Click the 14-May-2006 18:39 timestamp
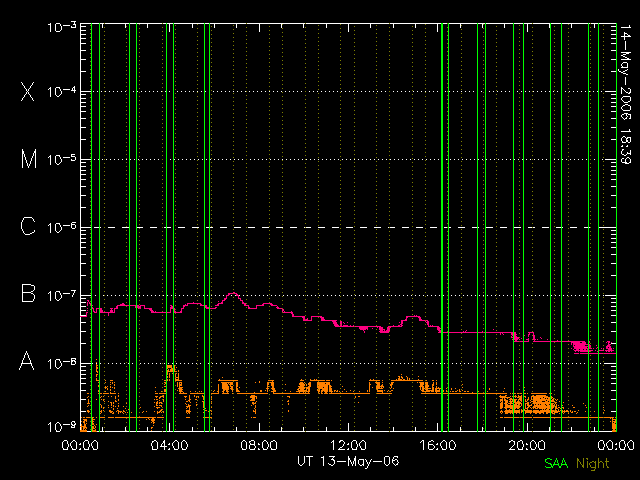640x480 pixels. coord(624,95)
